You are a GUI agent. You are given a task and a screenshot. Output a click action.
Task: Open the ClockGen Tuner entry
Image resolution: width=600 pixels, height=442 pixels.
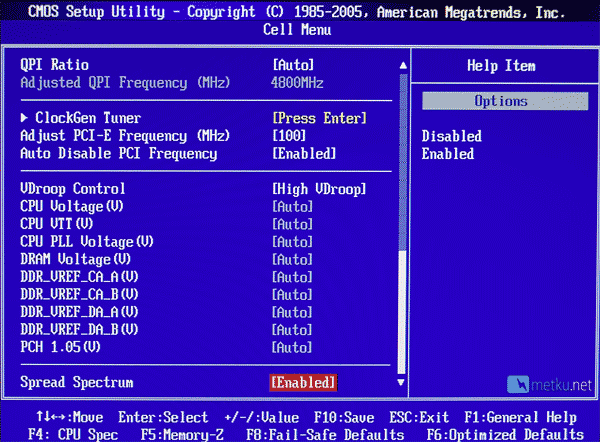(x=88, y=118)
